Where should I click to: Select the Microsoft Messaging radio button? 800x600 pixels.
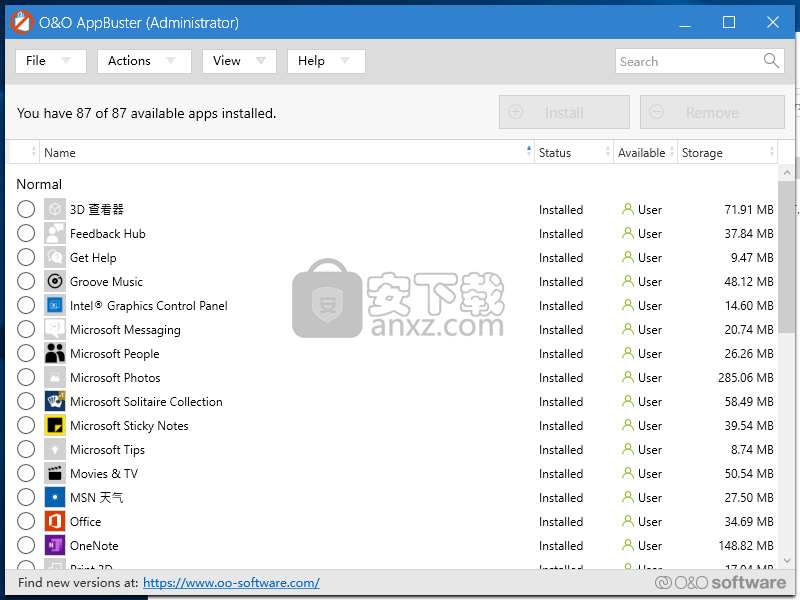pyautogui.click(x=26, y=329)
